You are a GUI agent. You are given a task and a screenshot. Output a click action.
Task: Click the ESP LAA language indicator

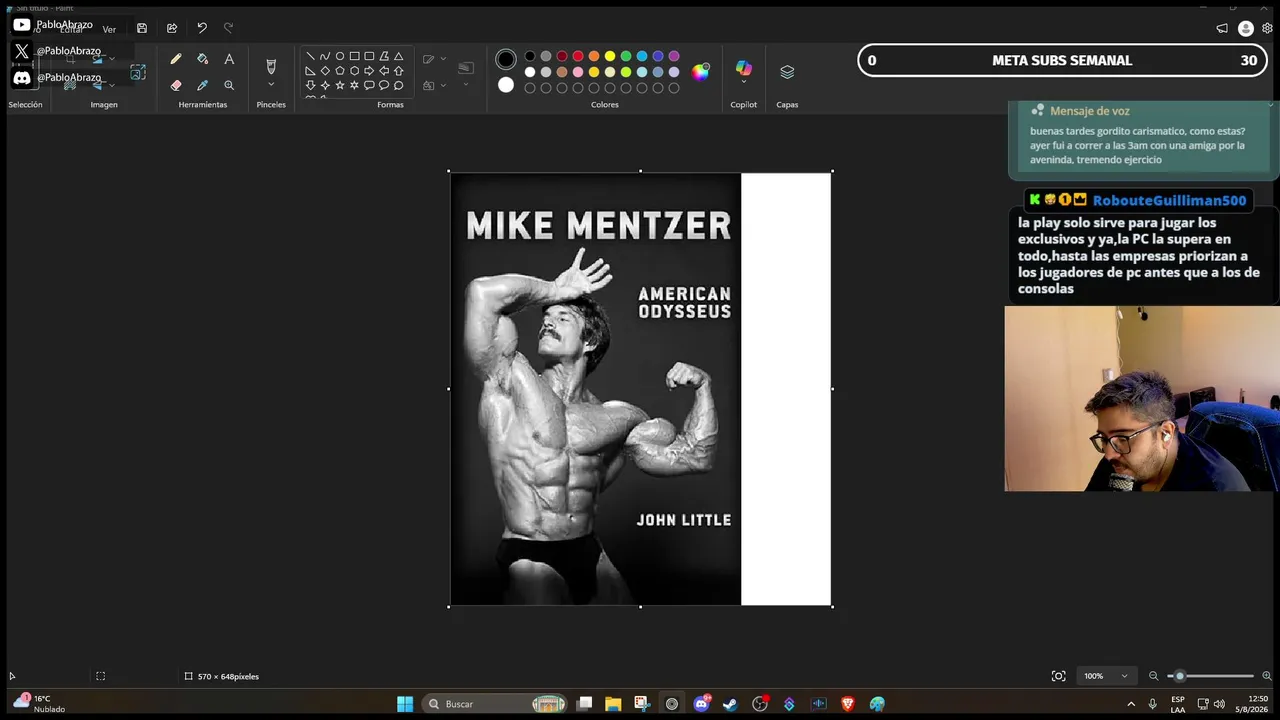pos(1178,704)
